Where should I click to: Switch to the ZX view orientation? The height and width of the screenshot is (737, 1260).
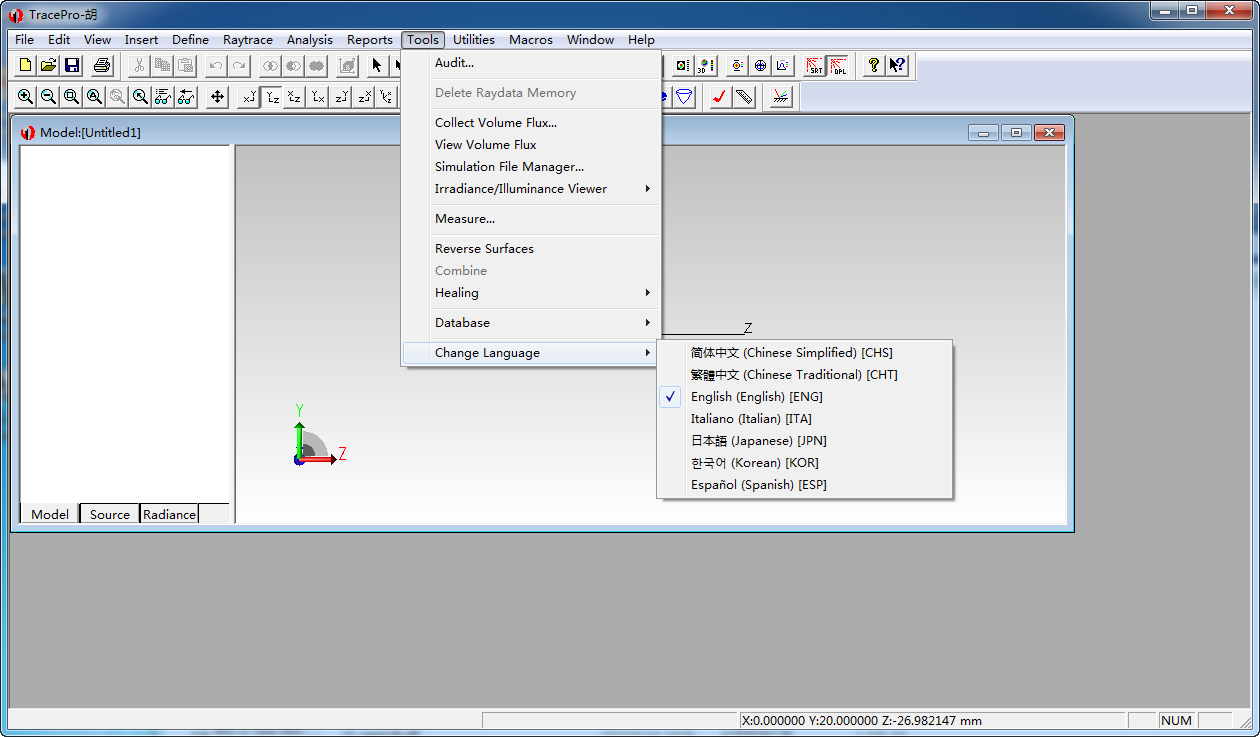pyautogui.click(x=364, y=97)
